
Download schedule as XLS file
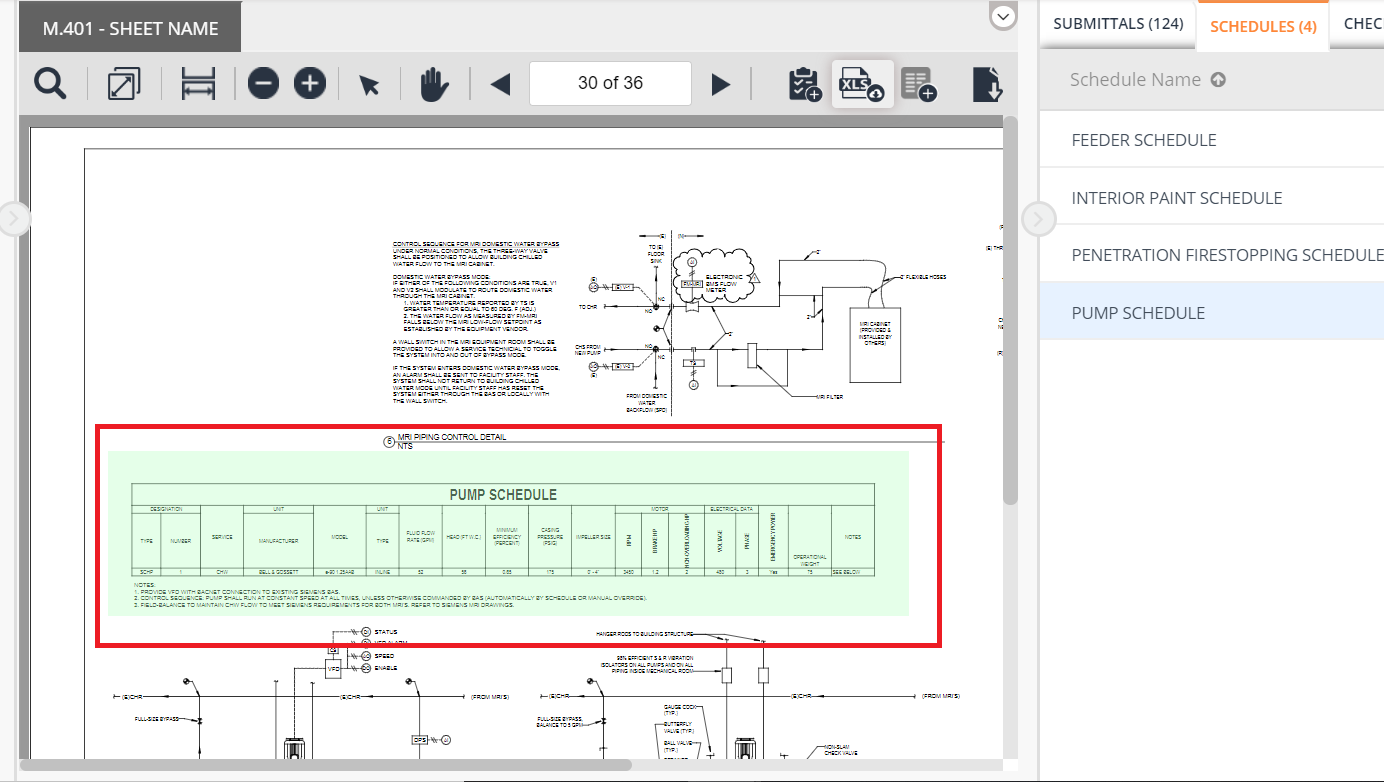pyautogui.click(x=862, y=84)
